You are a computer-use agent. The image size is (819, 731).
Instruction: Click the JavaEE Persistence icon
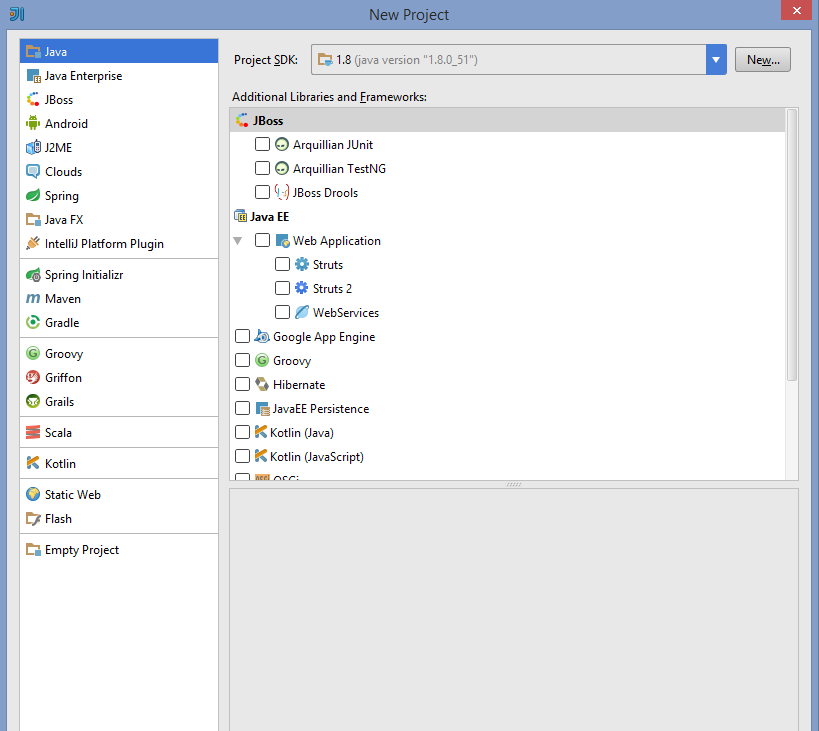[x=262, y=409]
